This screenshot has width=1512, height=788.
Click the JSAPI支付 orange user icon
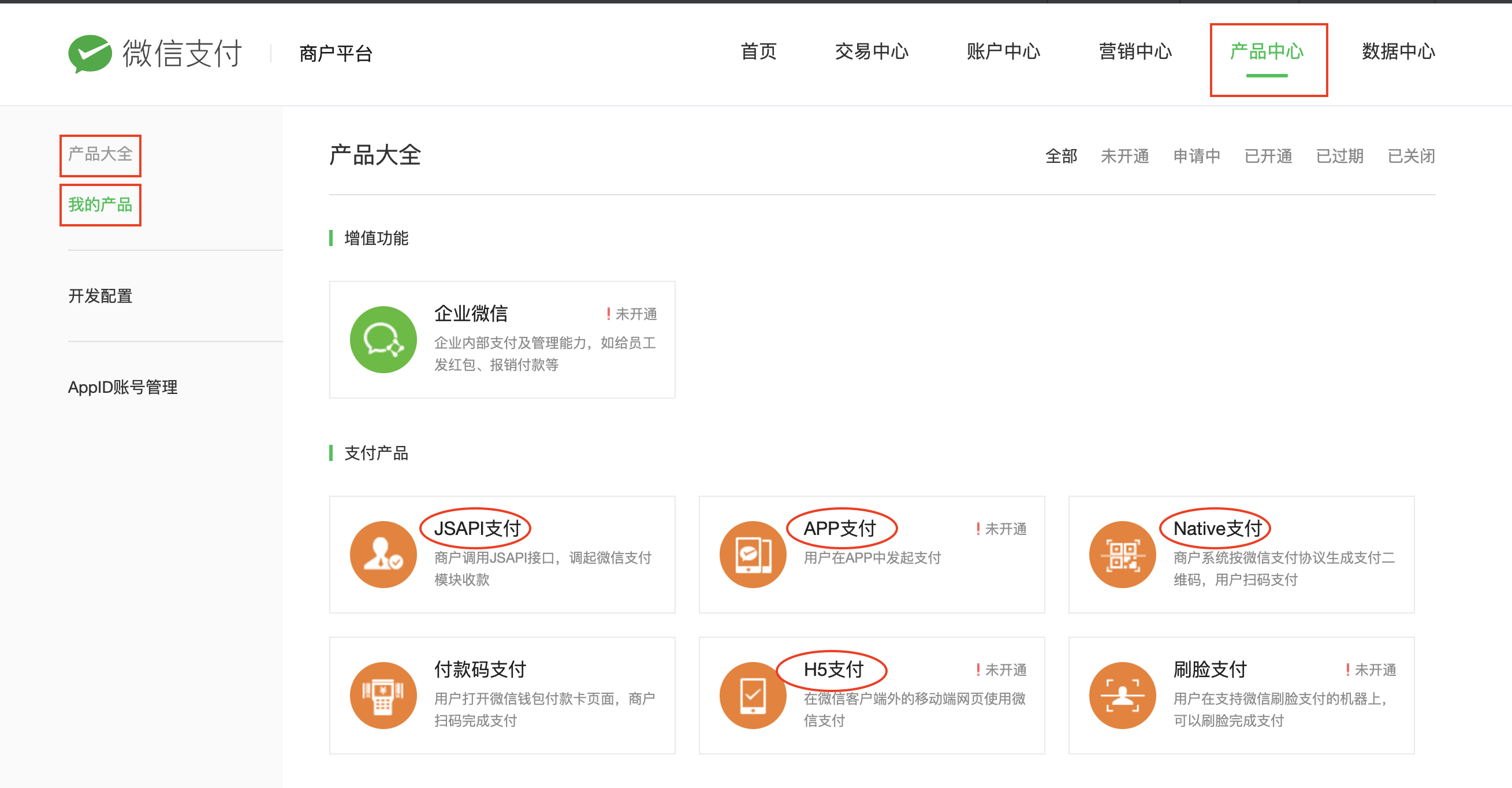pyautogui.click(x=383, y=554)
